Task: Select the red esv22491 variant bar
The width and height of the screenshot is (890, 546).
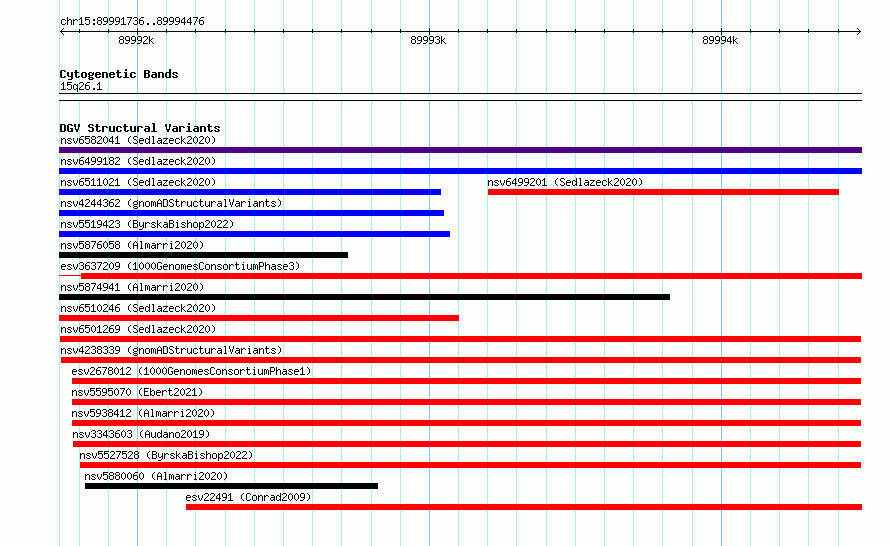Action: click(x=524, y=507)
